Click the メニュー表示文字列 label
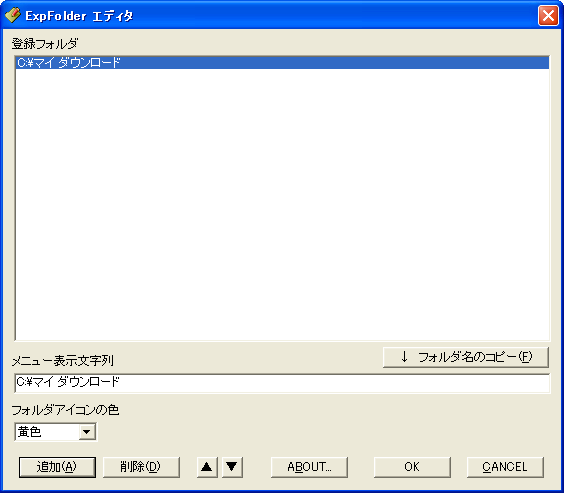564x493 pixels. (x=63, y=361)
